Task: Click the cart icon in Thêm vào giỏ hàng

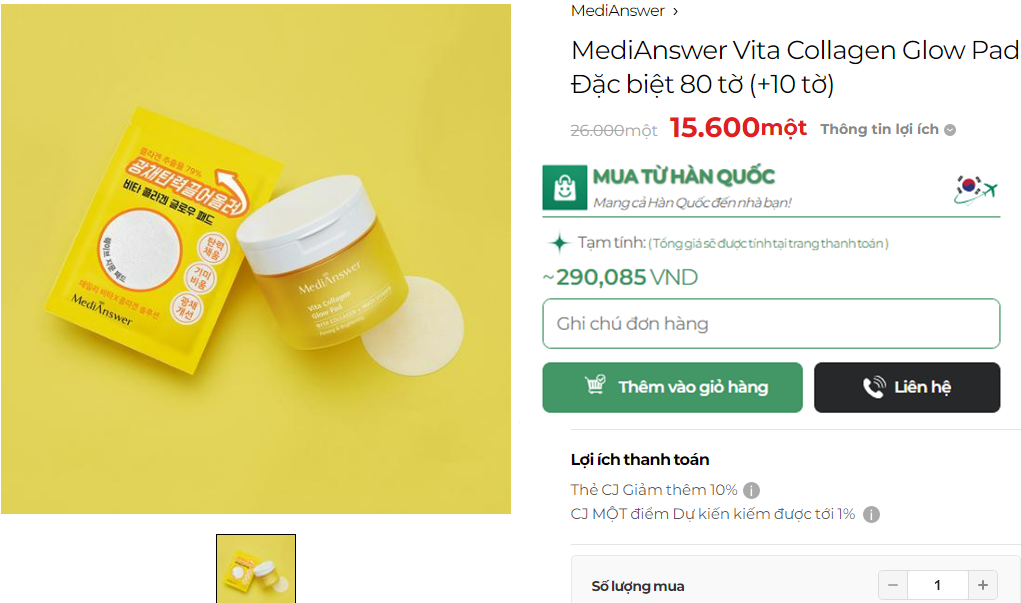Action: pos(595,385)
